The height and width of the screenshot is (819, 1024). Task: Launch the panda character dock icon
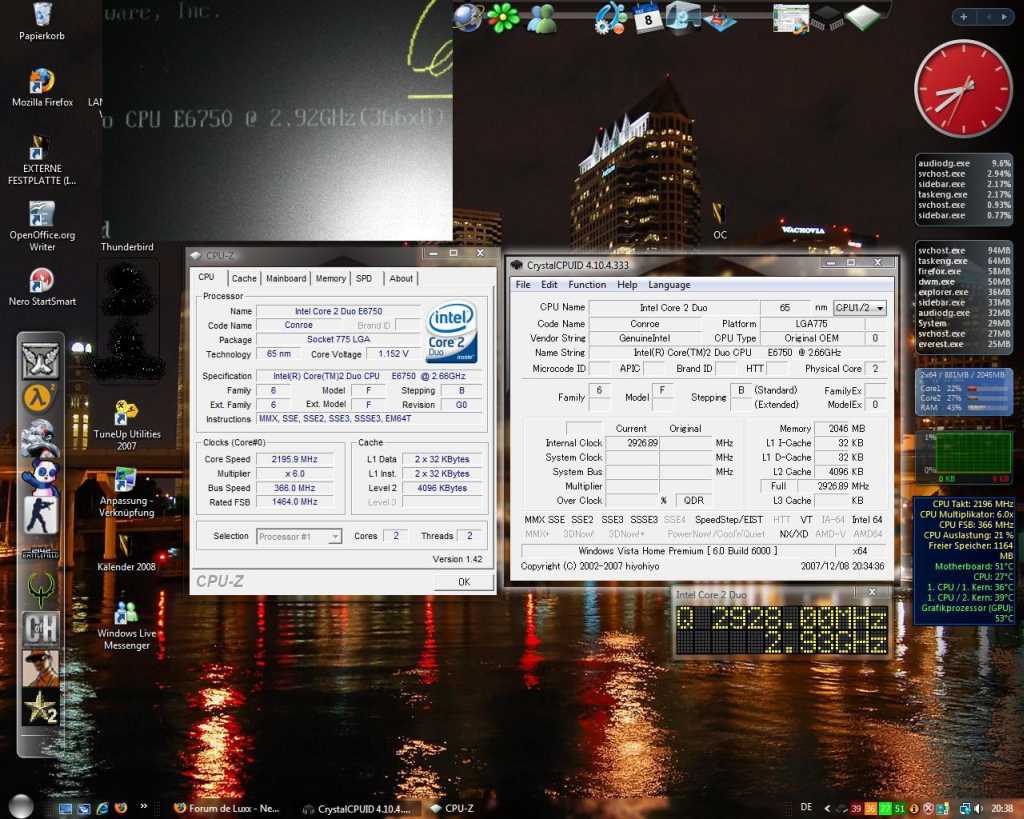[40, 477]
